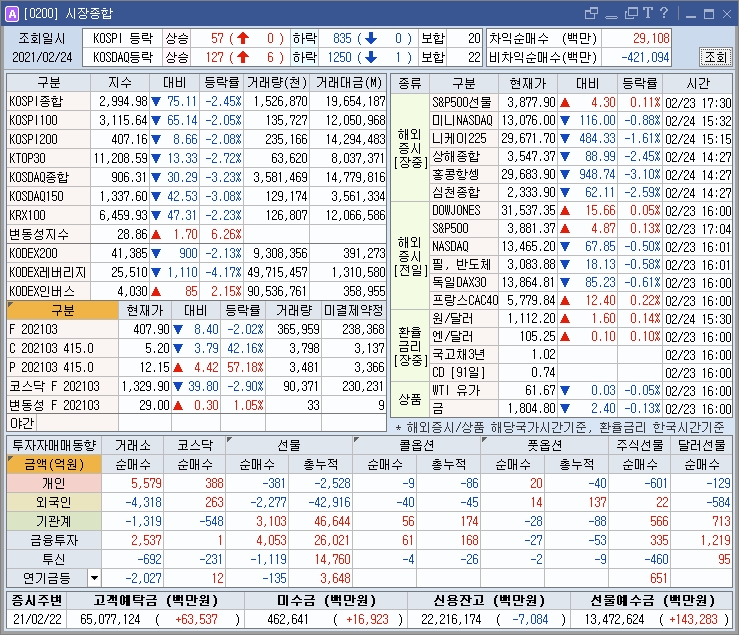Screen dimensions: 739x635
Task: Select the 금 gold commodity row
Action: (x=581, y=408)
